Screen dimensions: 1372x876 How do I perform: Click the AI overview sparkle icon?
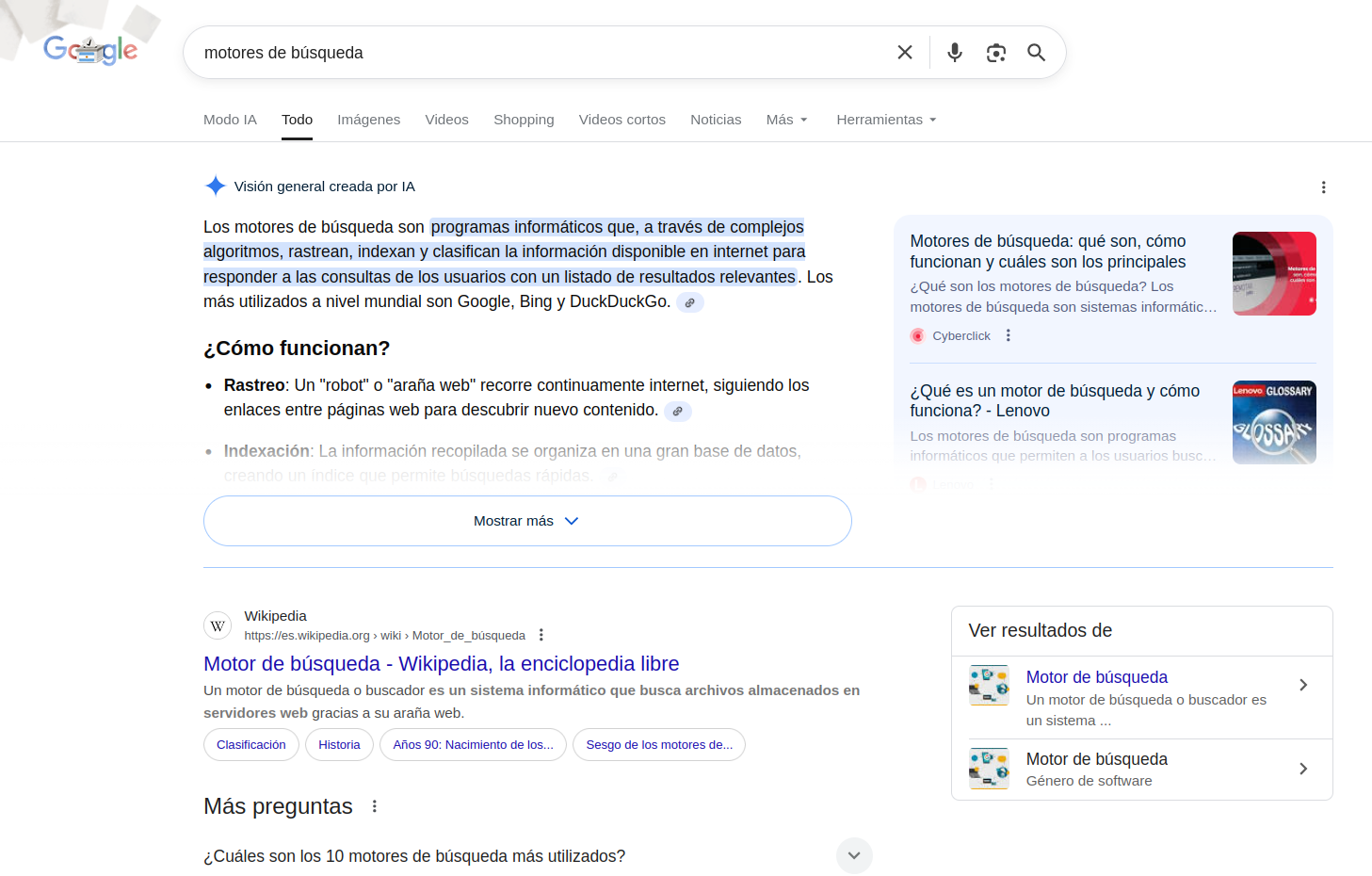[216, 186]
